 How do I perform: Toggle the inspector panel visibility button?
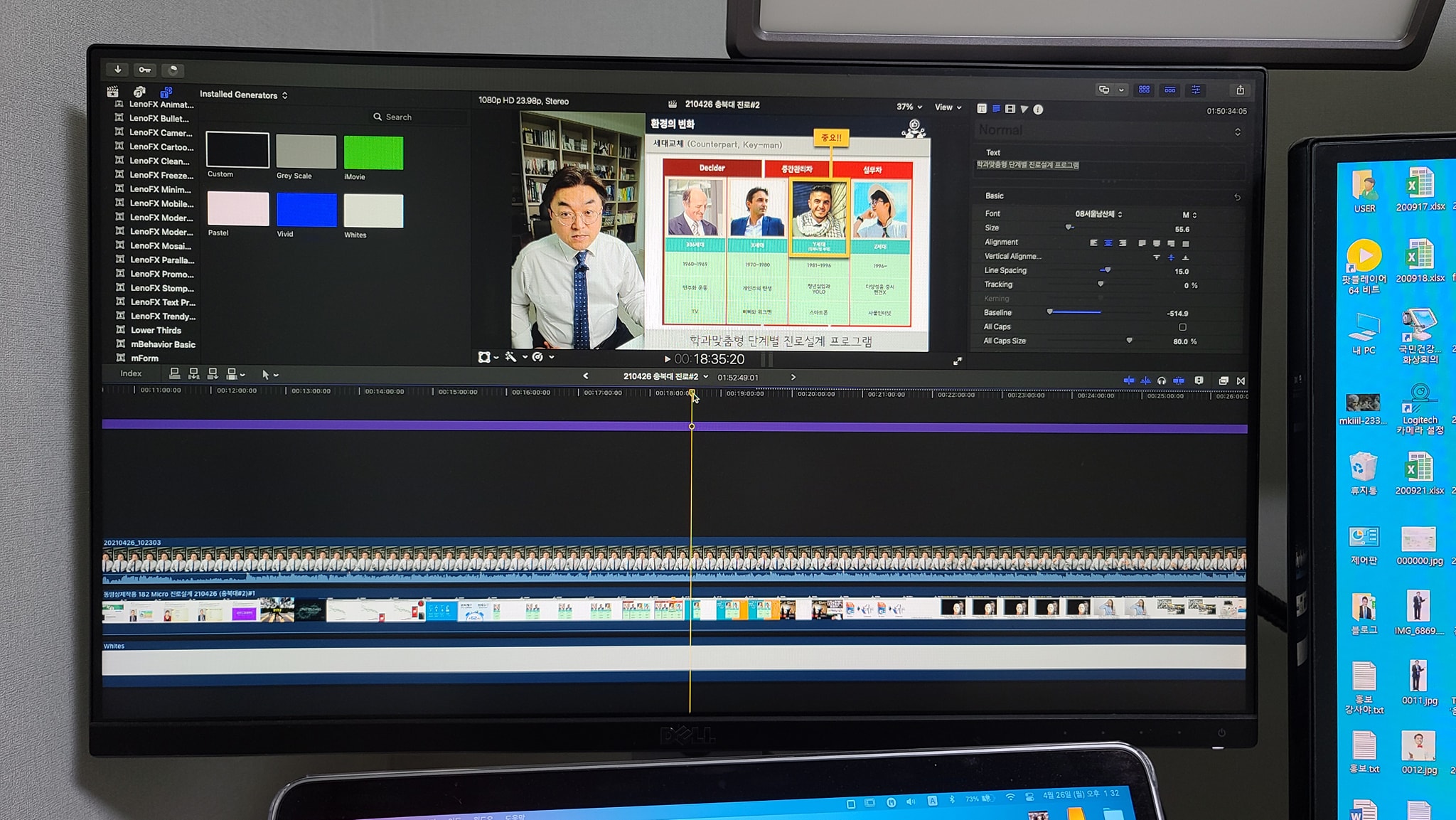pos(1196,90)
